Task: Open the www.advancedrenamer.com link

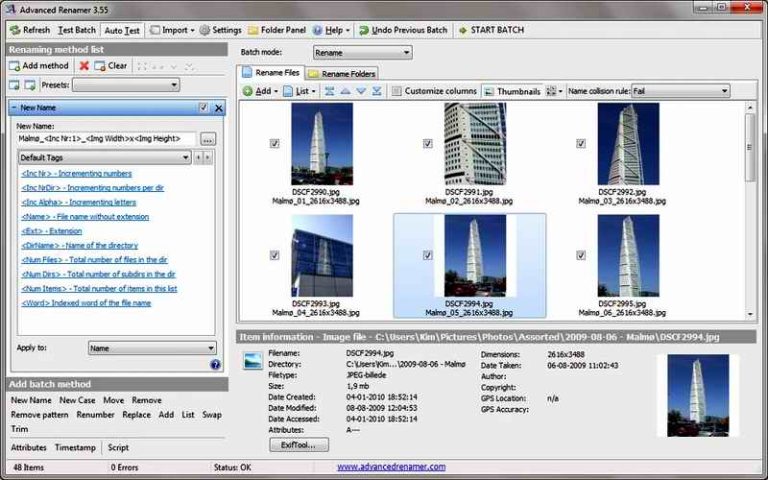Action: (x=391, y=467)
